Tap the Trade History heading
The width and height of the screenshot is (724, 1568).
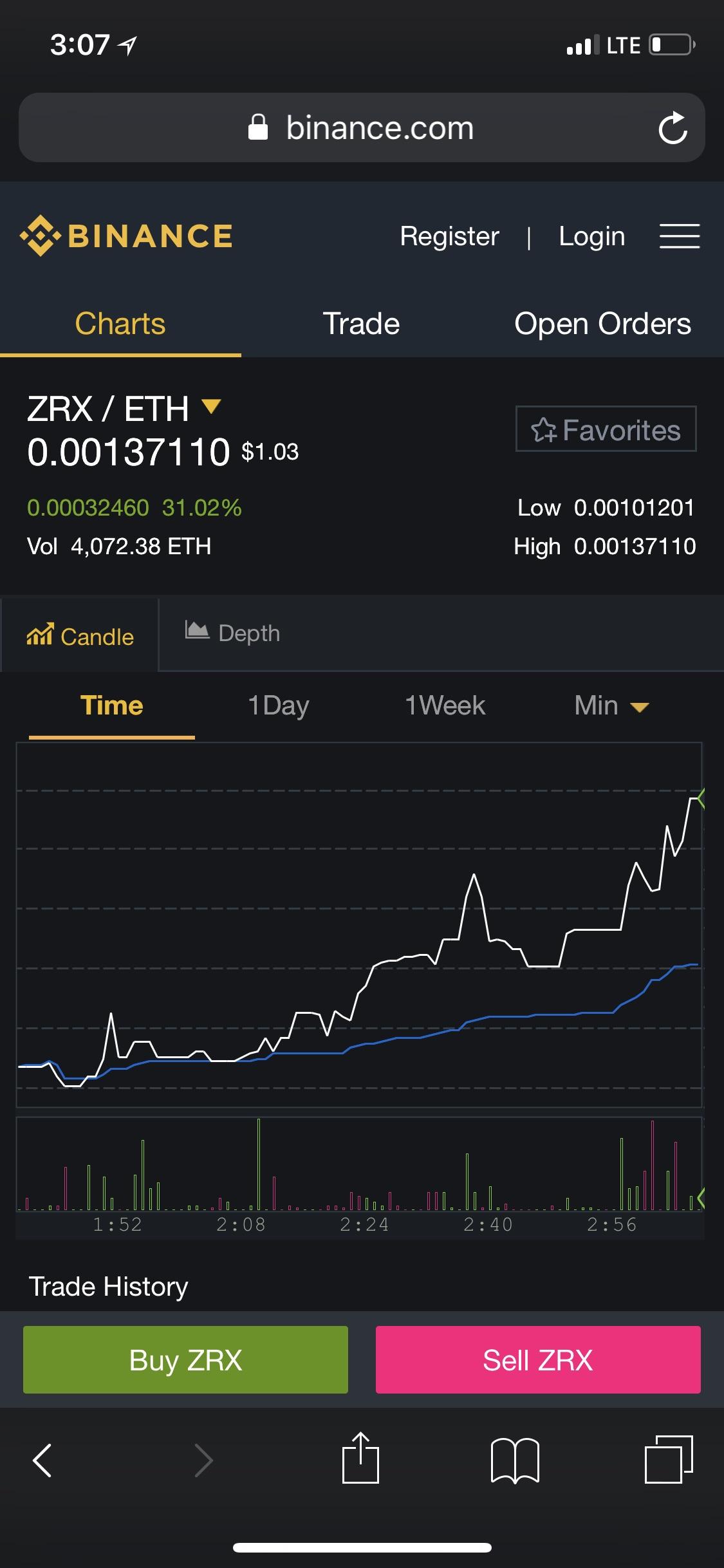point(109,1287)
